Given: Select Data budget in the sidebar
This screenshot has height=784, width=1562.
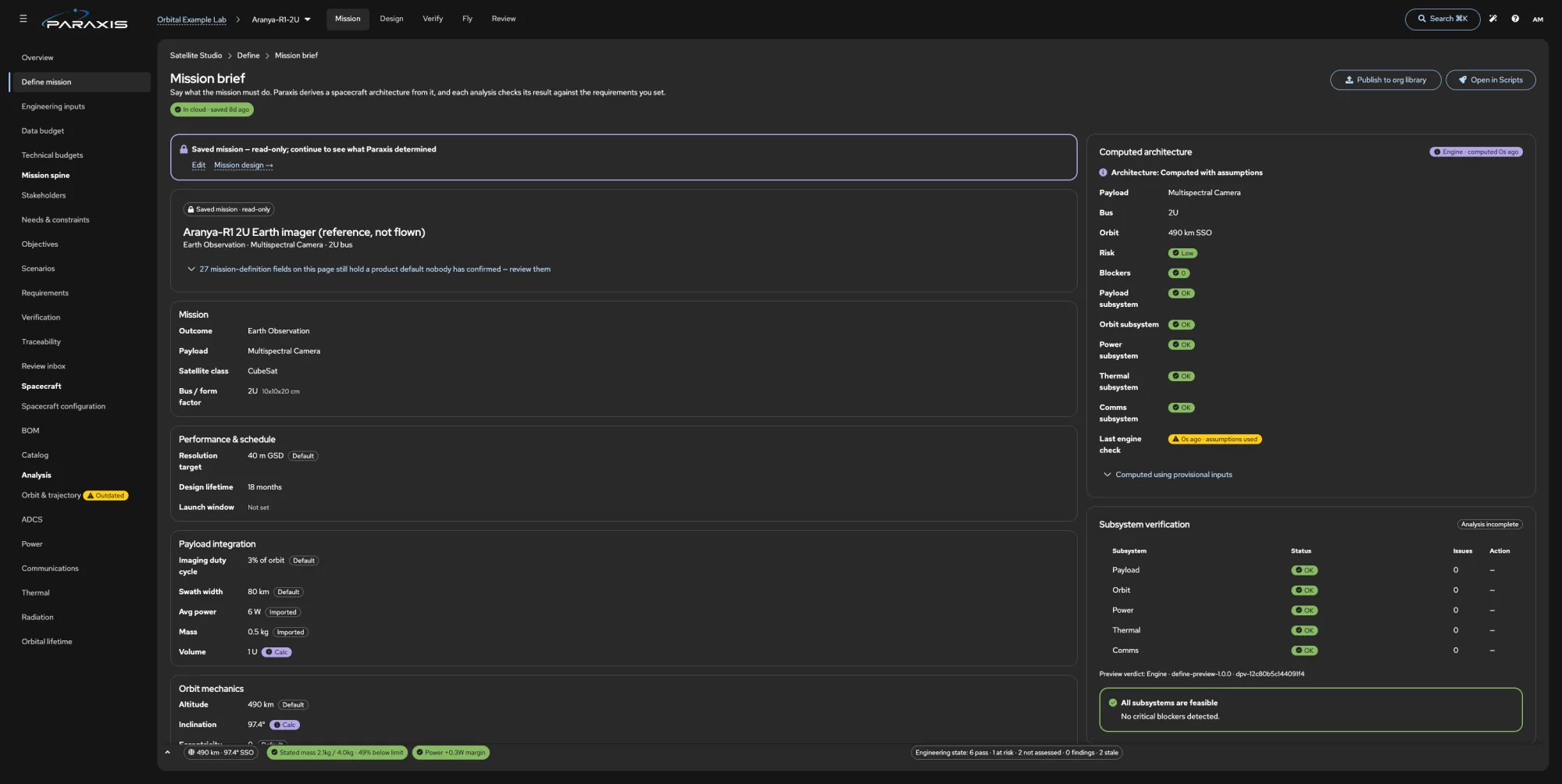Looking at the screenshot, I should (x=80, y=131).
